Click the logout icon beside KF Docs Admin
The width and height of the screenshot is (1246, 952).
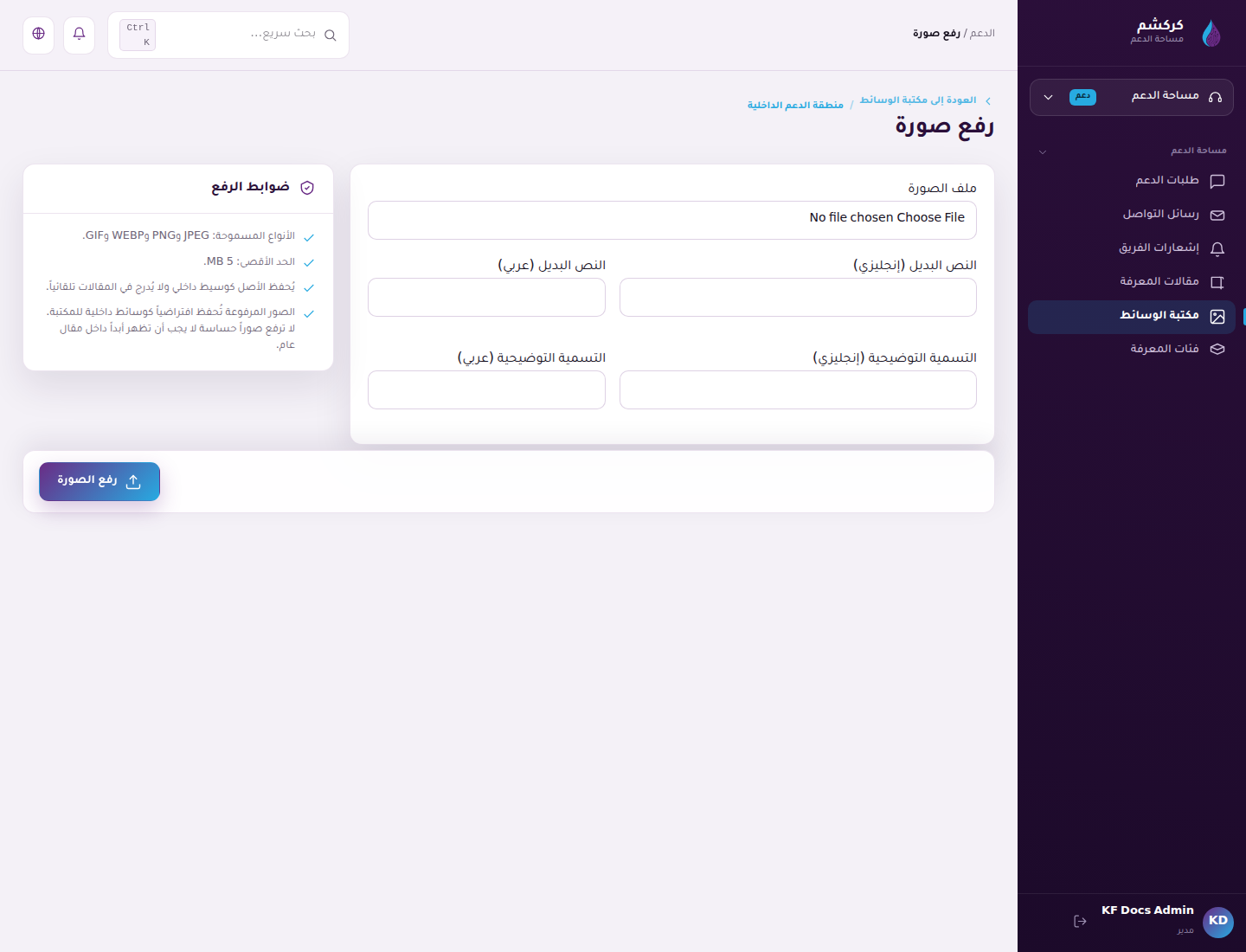[x=1080, y=921]
